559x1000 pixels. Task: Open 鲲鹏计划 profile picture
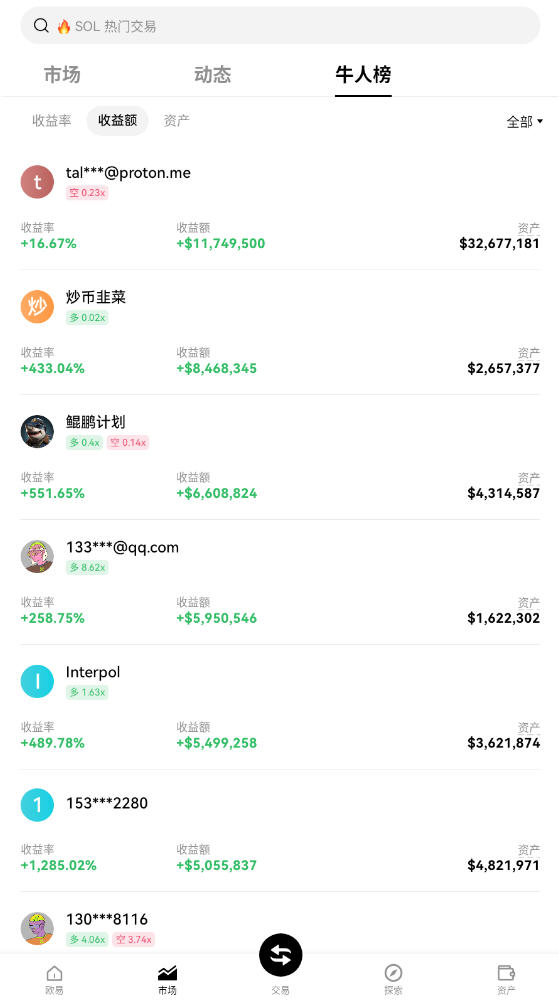click(x=37, y=432)
